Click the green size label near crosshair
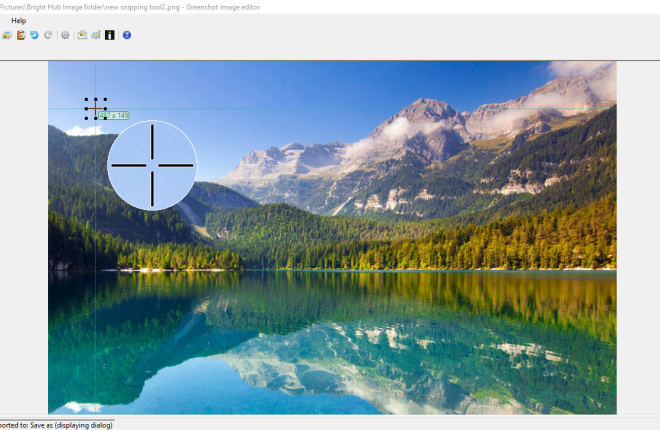The width and height of the screenshot is (660, 430). point(115,115)
